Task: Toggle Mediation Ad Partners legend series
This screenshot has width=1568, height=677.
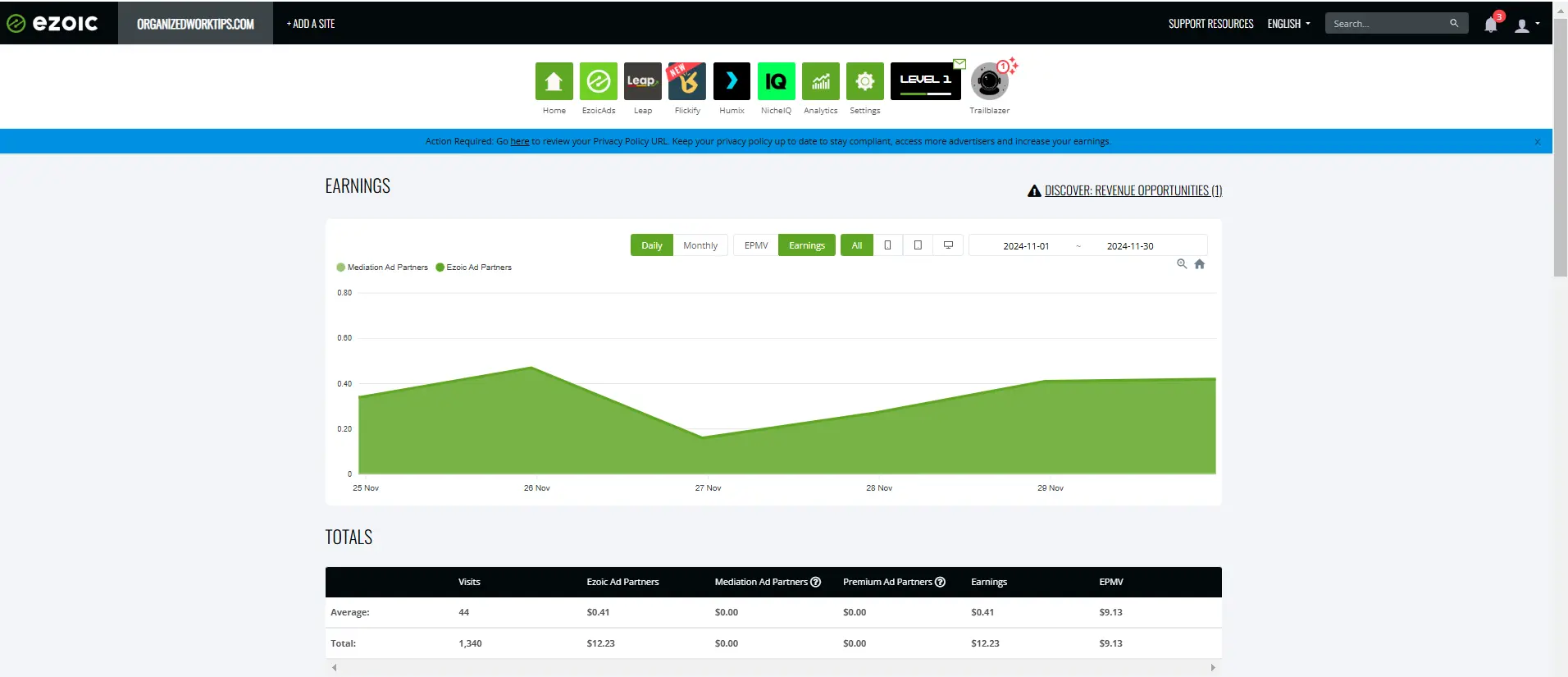Action: pos(382,268)
